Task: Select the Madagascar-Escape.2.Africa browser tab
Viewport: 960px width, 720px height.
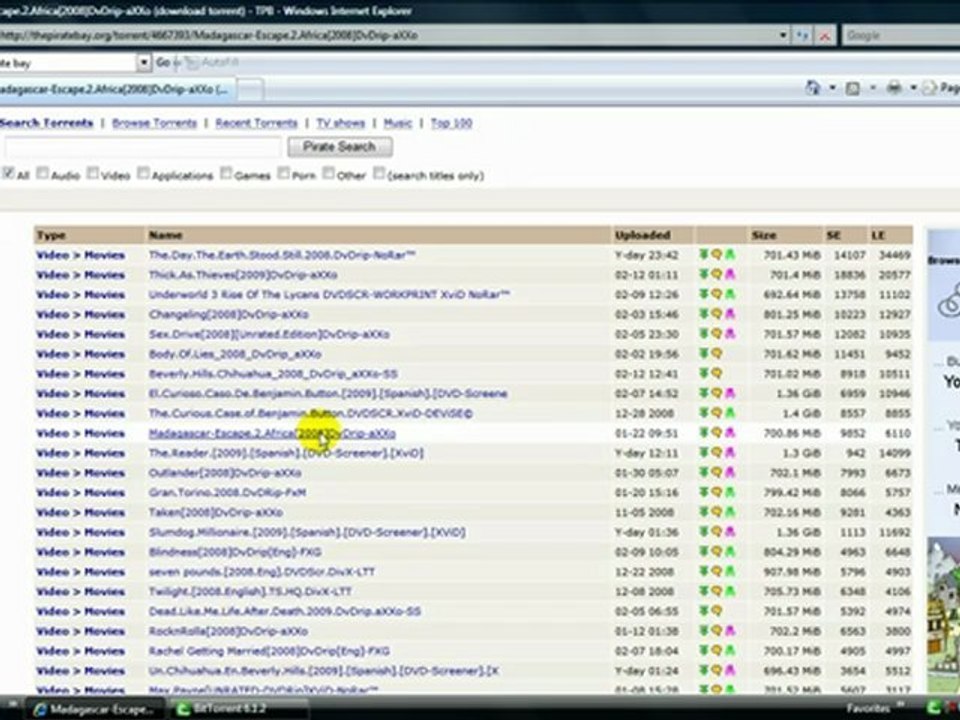Action: [x=116, y=89]
